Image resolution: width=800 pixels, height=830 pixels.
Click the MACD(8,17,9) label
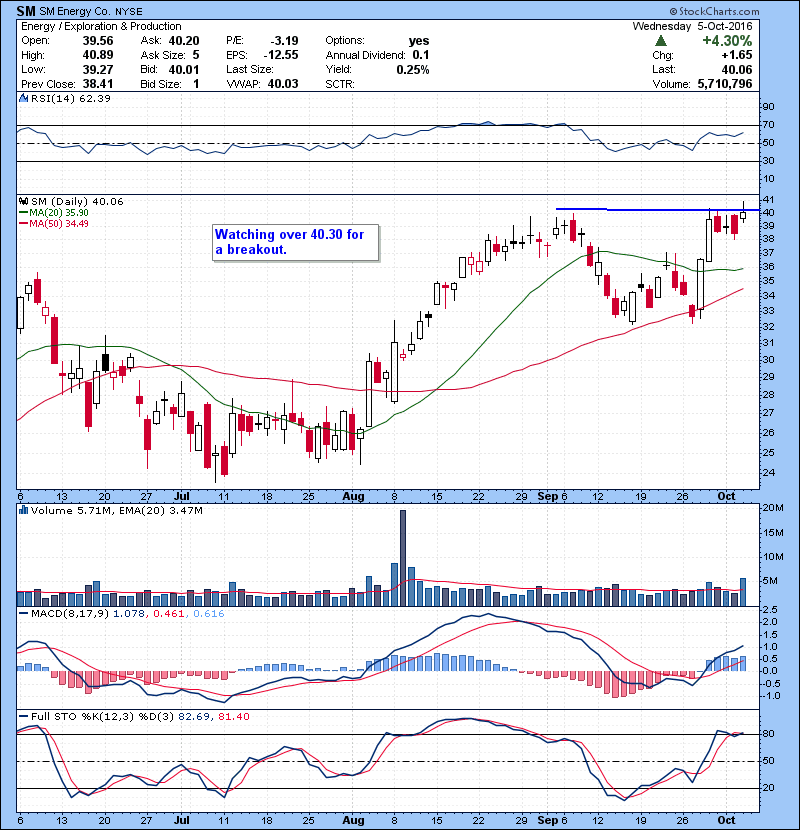point(70,614)
